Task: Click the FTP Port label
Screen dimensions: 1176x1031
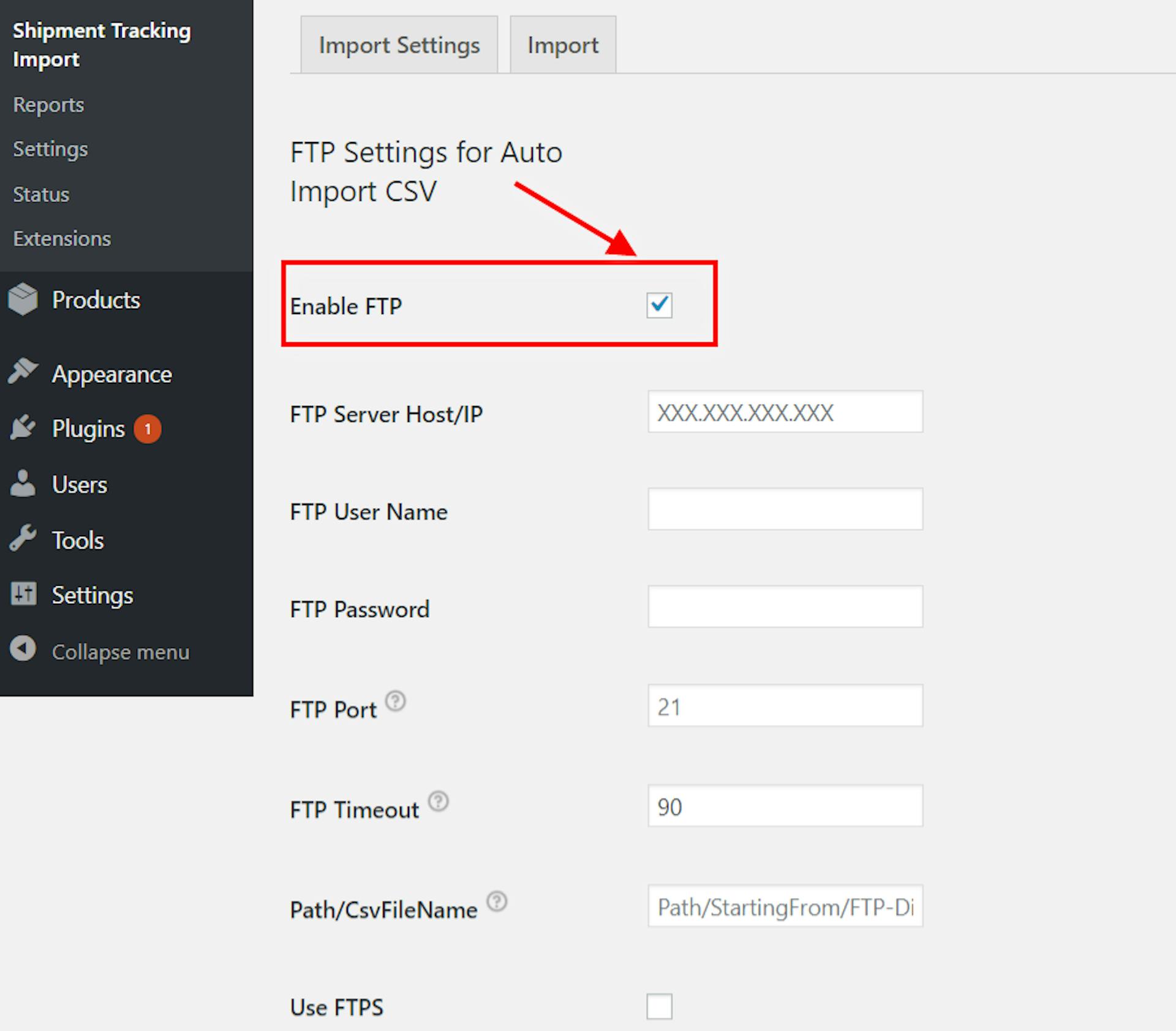Action: point(333,710)
